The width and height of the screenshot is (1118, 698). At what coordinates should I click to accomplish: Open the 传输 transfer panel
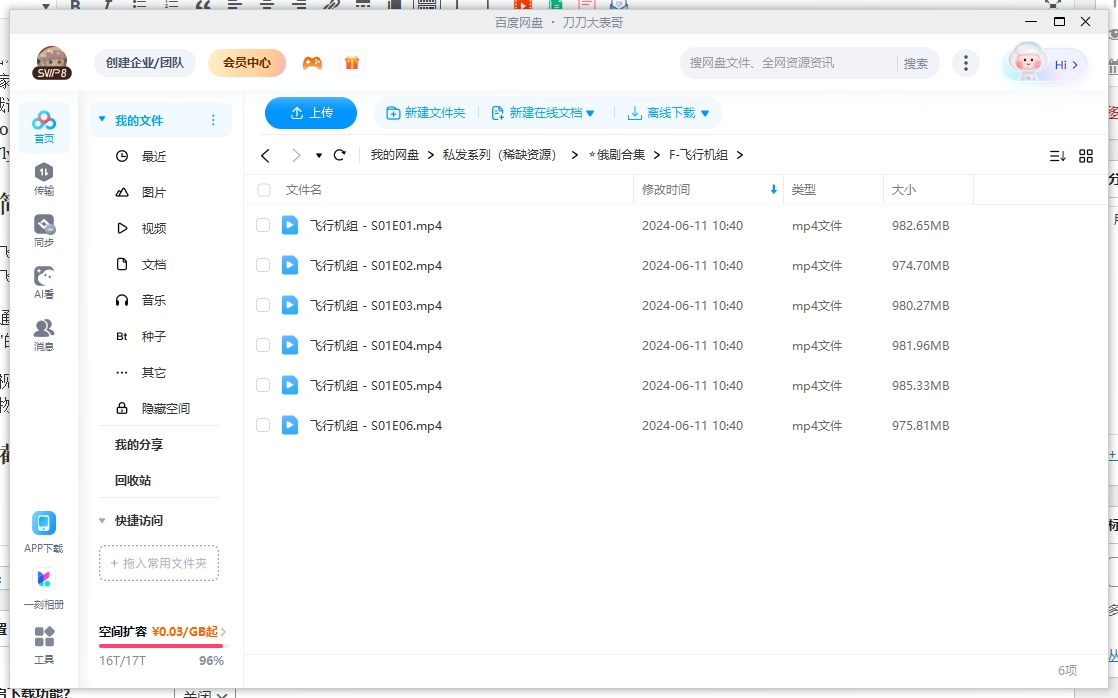(43, 178)
